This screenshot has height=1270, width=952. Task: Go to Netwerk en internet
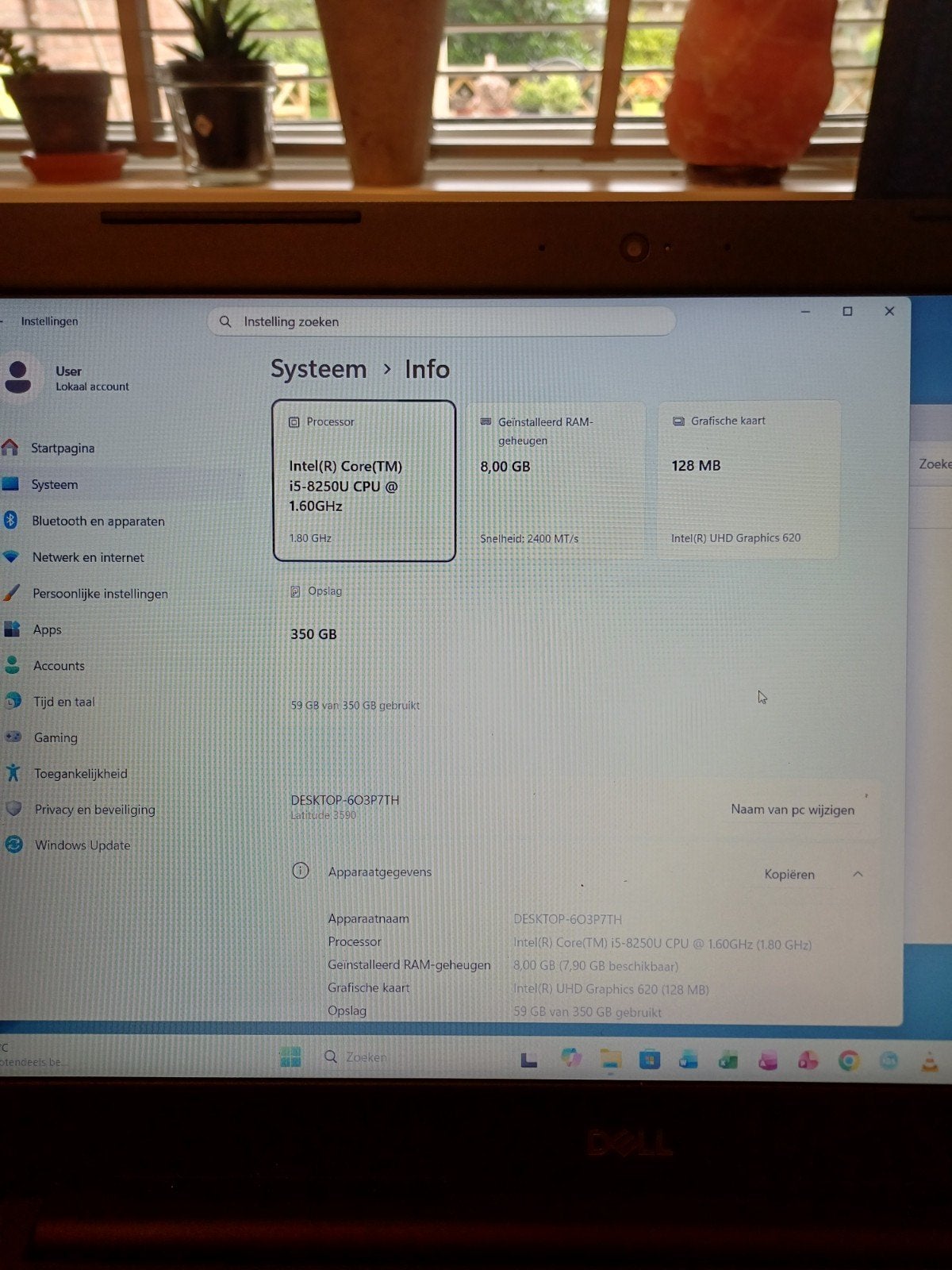[x=88, y=557]
